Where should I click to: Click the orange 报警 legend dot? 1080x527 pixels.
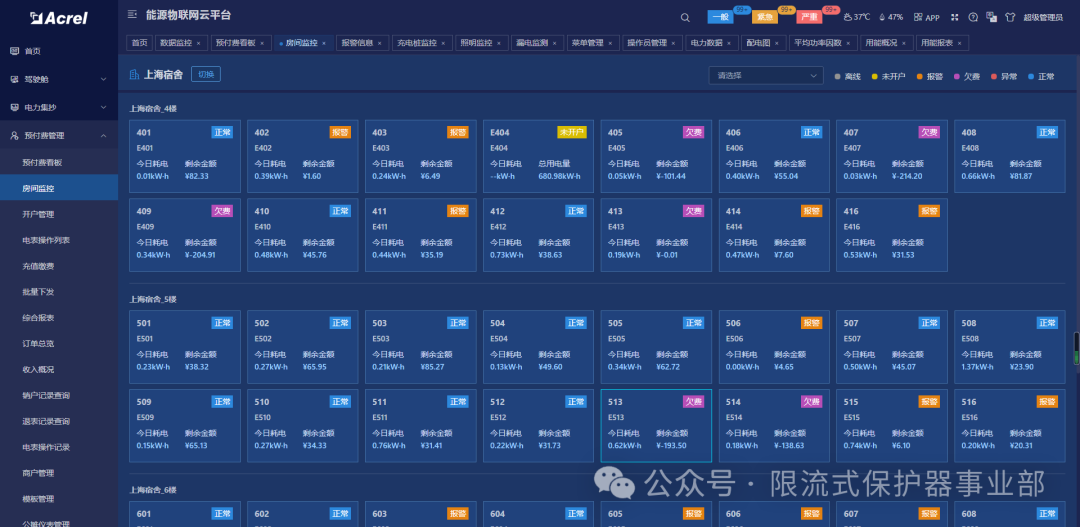point(920,76)
